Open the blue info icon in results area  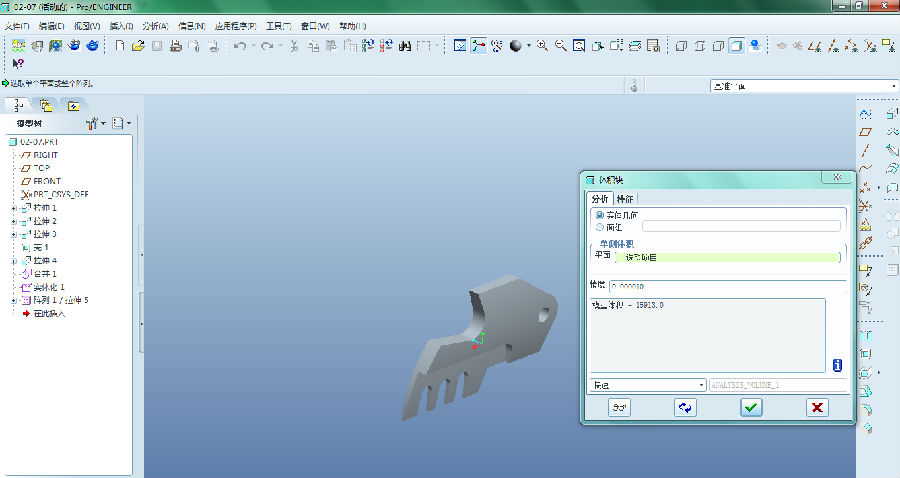(837, 365)
